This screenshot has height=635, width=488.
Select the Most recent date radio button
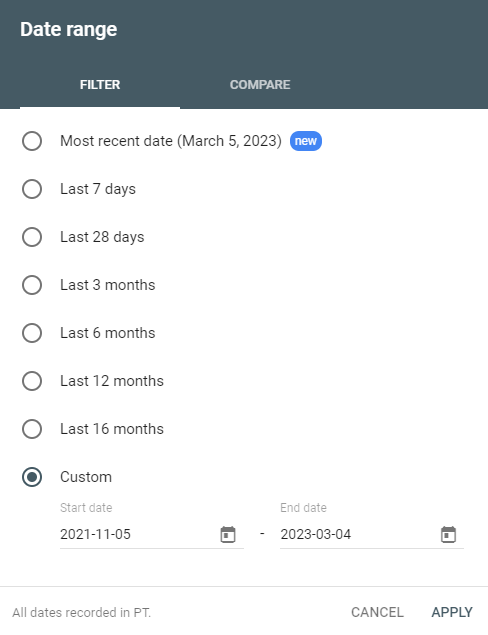coord(32,141)
